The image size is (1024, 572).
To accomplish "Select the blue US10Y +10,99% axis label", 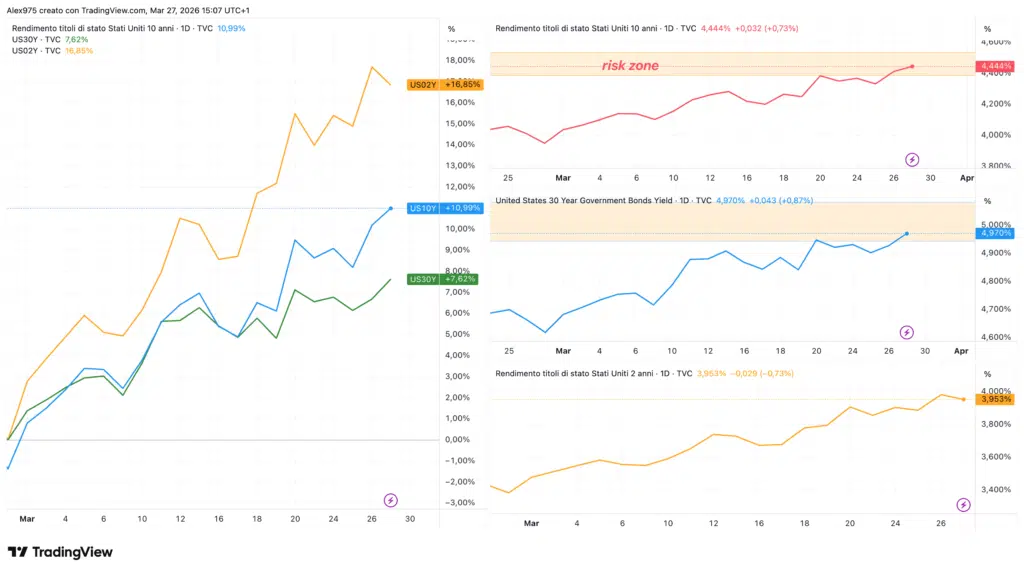I will [x=444, y=208].
